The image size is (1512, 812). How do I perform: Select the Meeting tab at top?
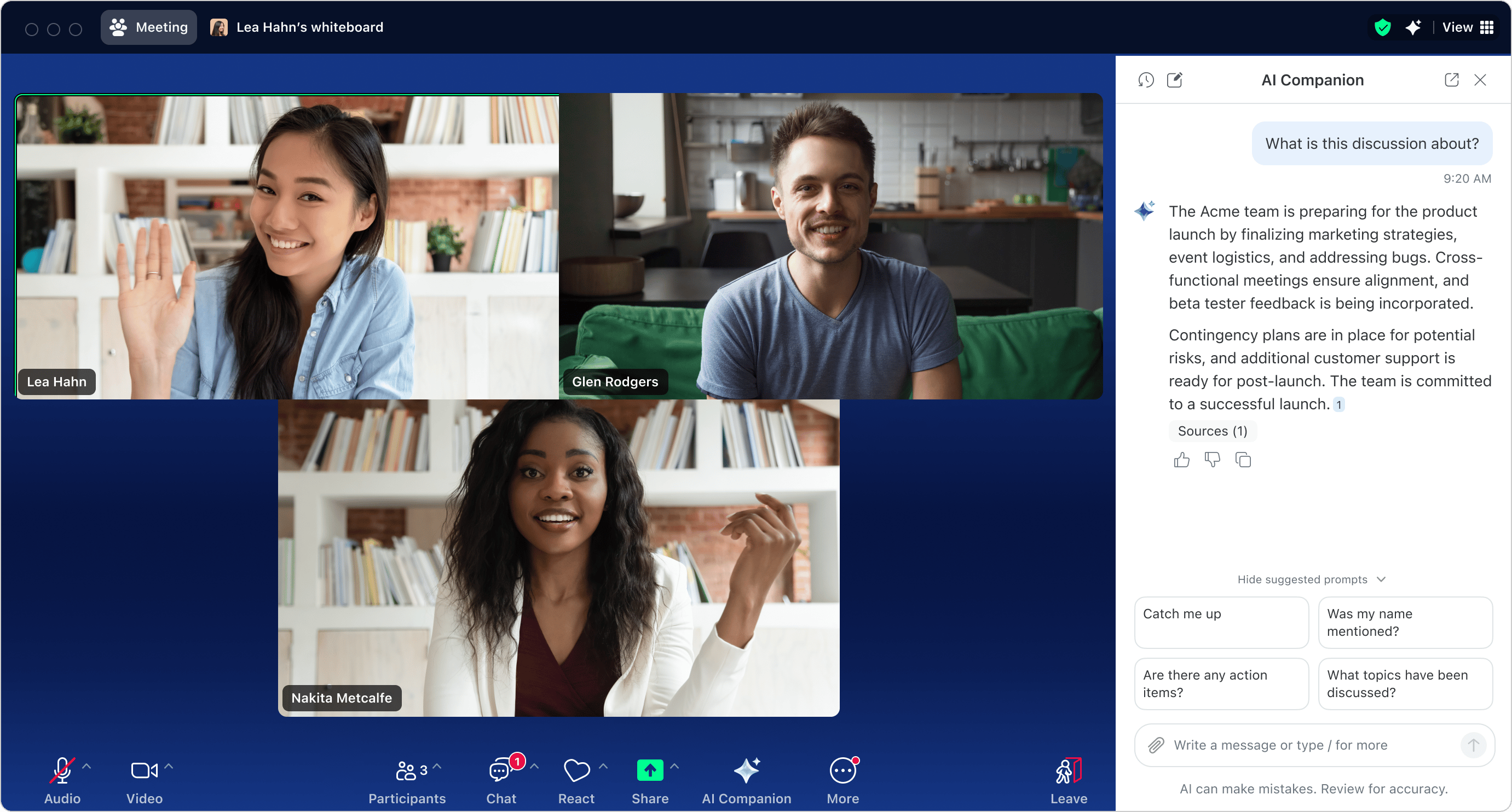148,27
